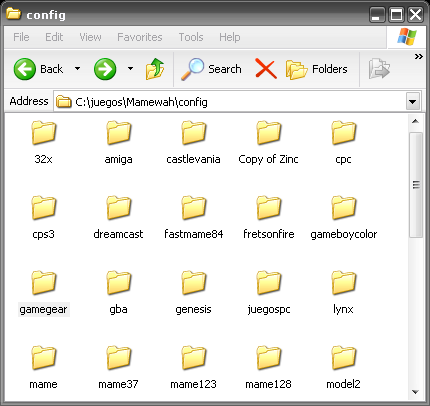Select the lynx folder icon
Screen dimensions: 430x406
(x=344, y=283)
